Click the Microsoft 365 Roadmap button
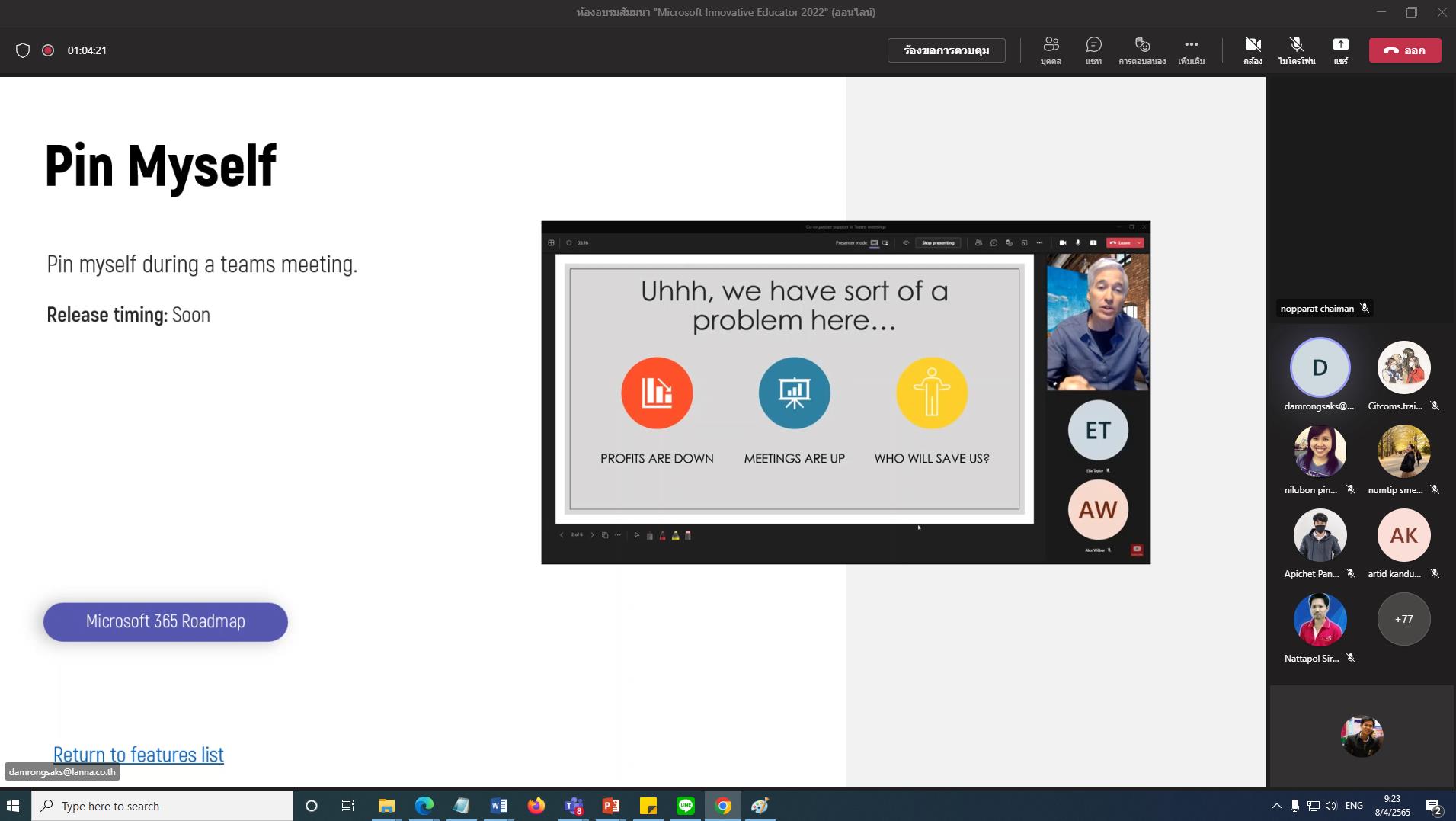Image resolution: width=1456 pixels, height=821 pixels. 165,622
